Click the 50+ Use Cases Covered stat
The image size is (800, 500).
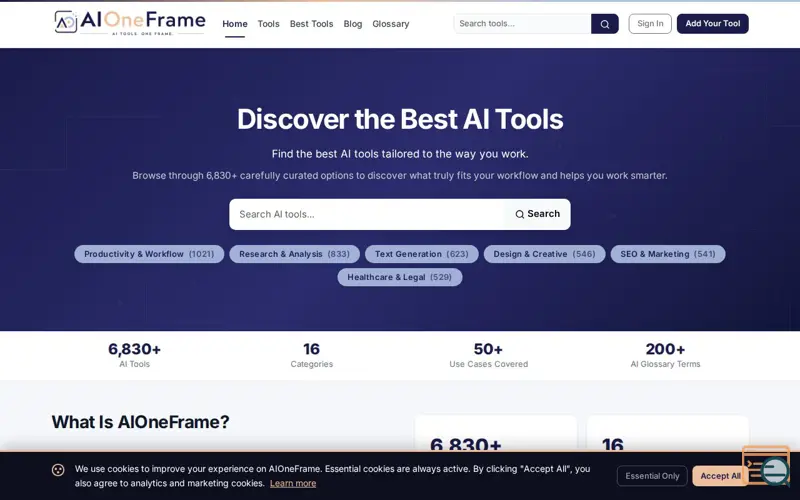pyautogui.click(x=488, y=355)
